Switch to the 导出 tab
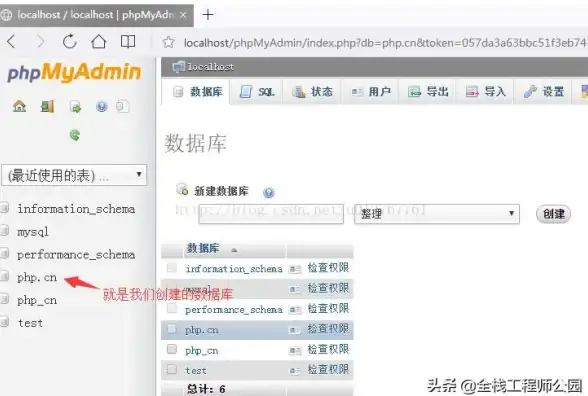This screenshot has height=396, width=588. tap(429, 92)
